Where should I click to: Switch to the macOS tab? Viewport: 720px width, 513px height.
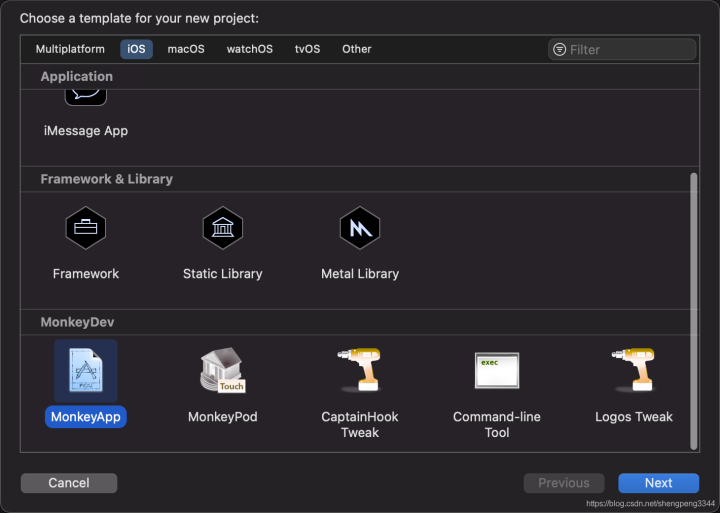[186, 49]
